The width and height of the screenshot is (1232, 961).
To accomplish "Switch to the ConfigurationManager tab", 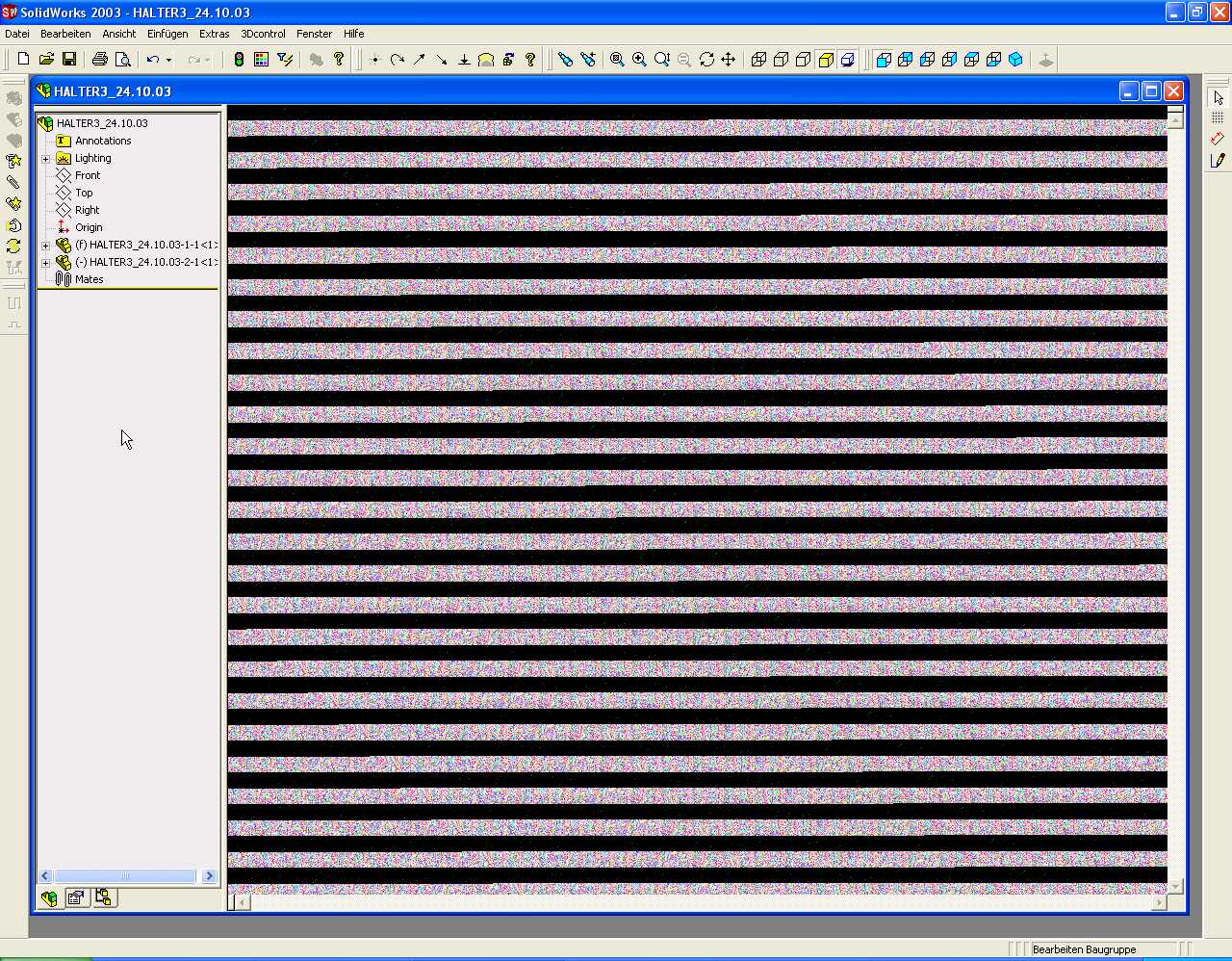I will pyautogui.click(x=104, y=898).
